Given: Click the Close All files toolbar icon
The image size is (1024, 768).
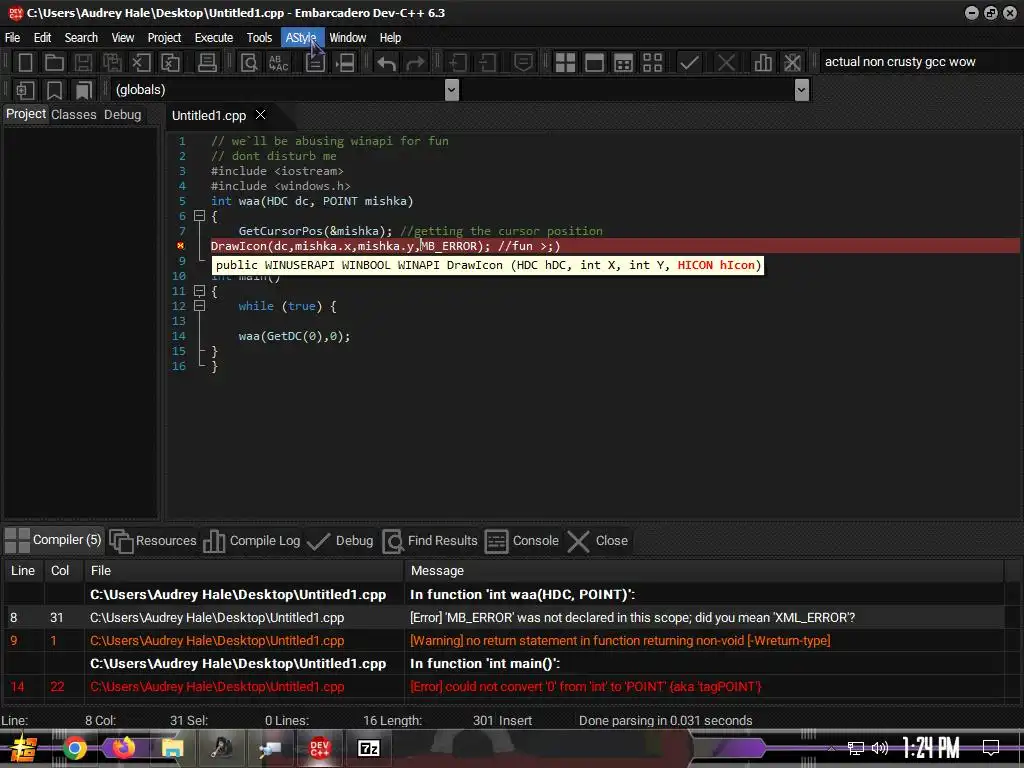Looking at the screenshot, I should coord(170,63).
